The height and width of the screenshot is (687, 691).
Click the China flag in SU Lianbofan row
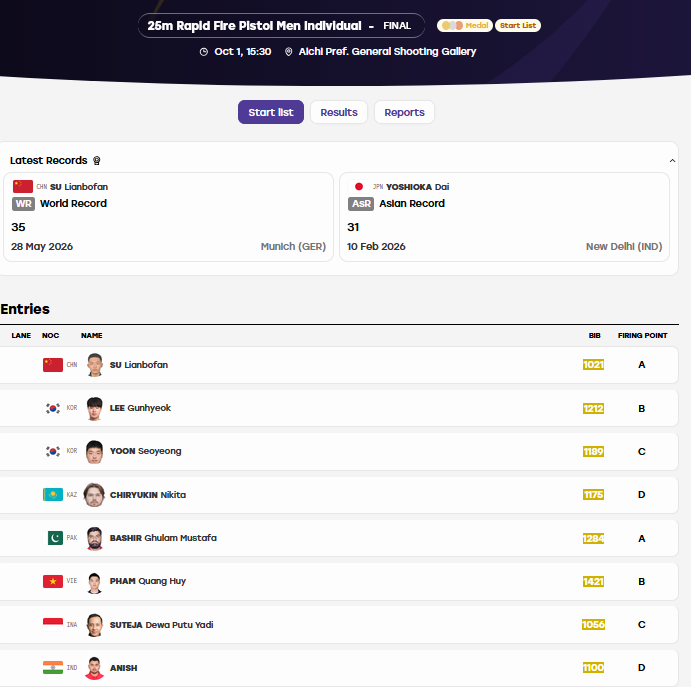53,365
